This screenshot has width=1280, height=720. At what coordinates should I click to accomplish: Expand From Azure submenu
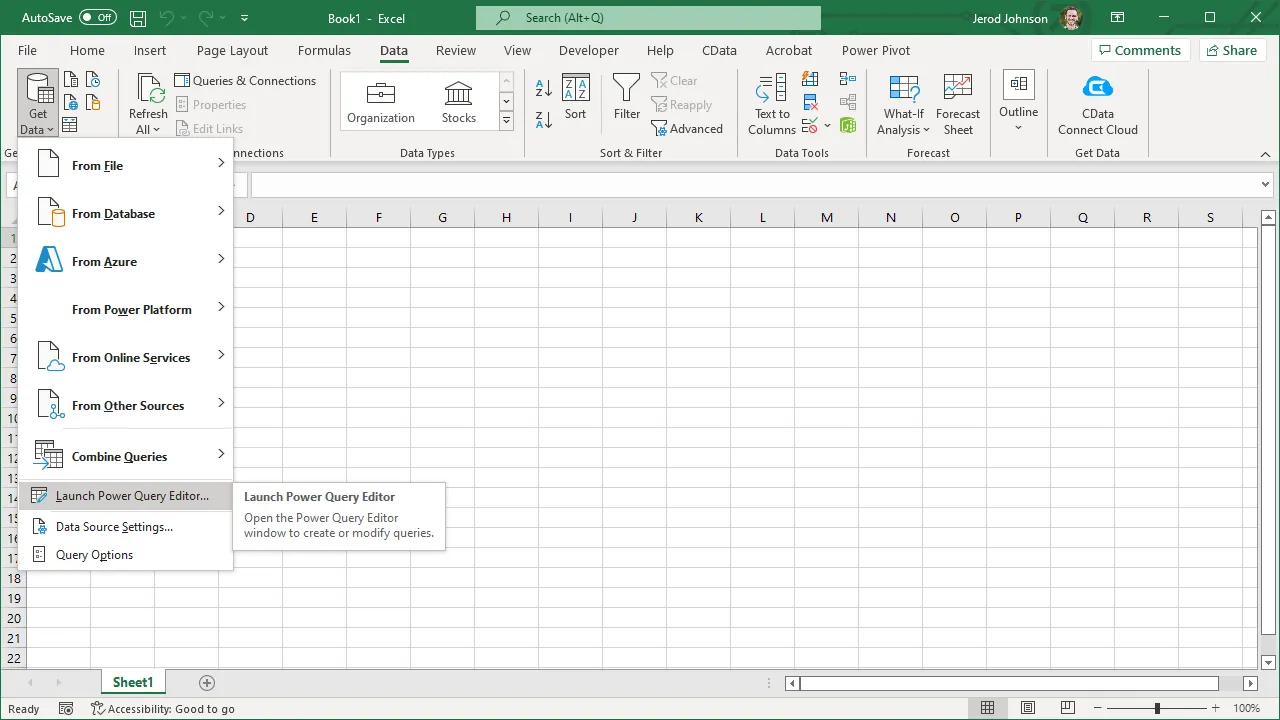click(x=126, y=260)
